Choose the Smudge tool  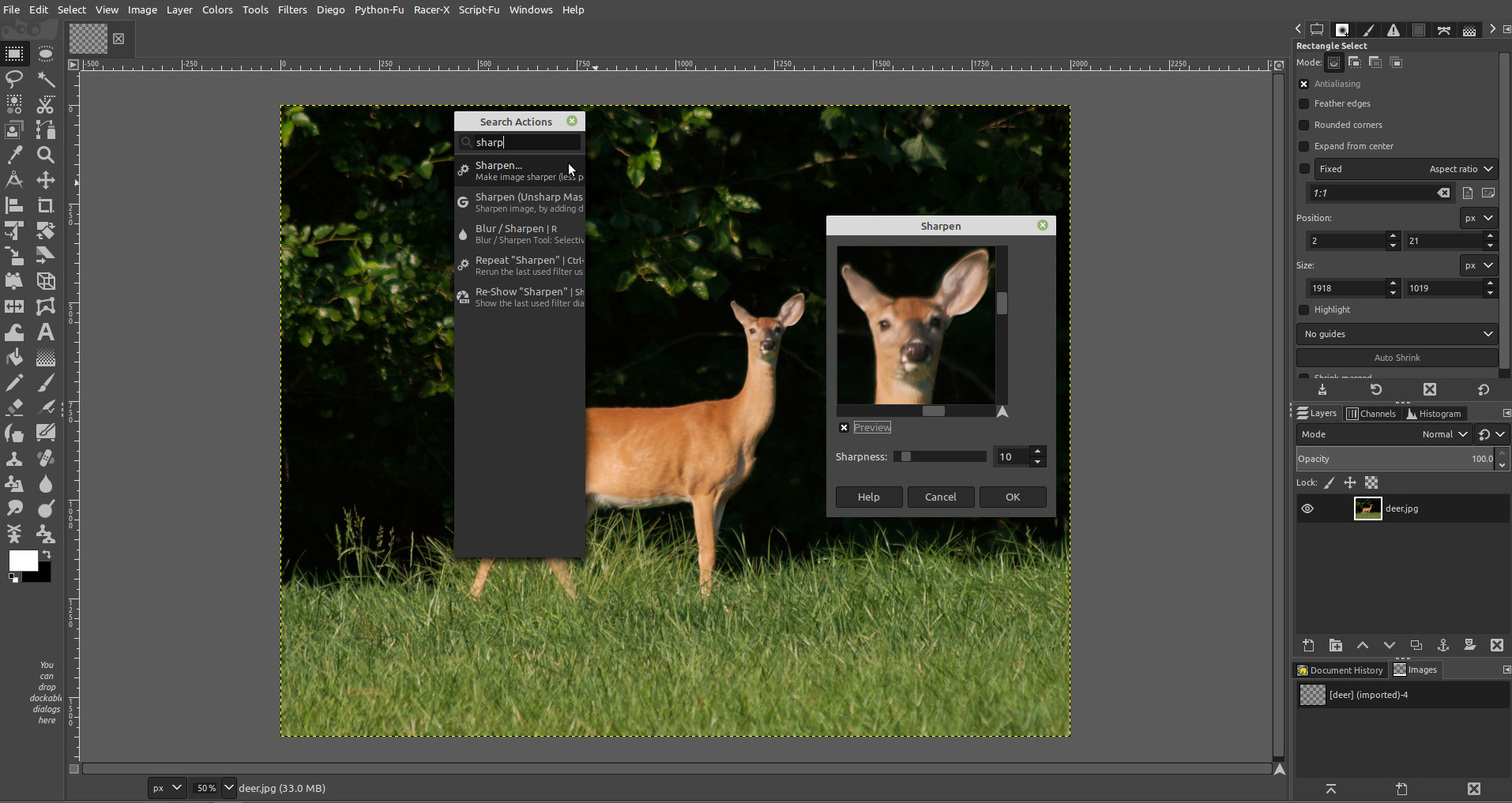[14, 508]
